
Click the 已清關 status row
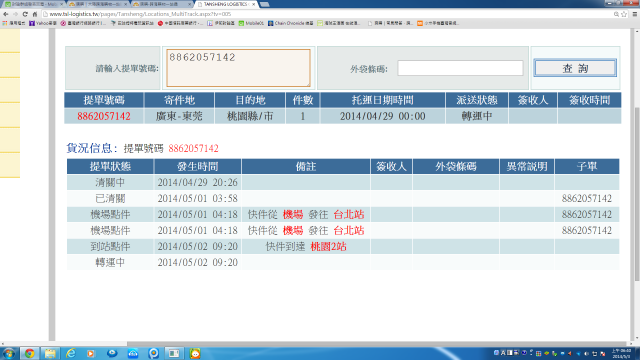343,198
